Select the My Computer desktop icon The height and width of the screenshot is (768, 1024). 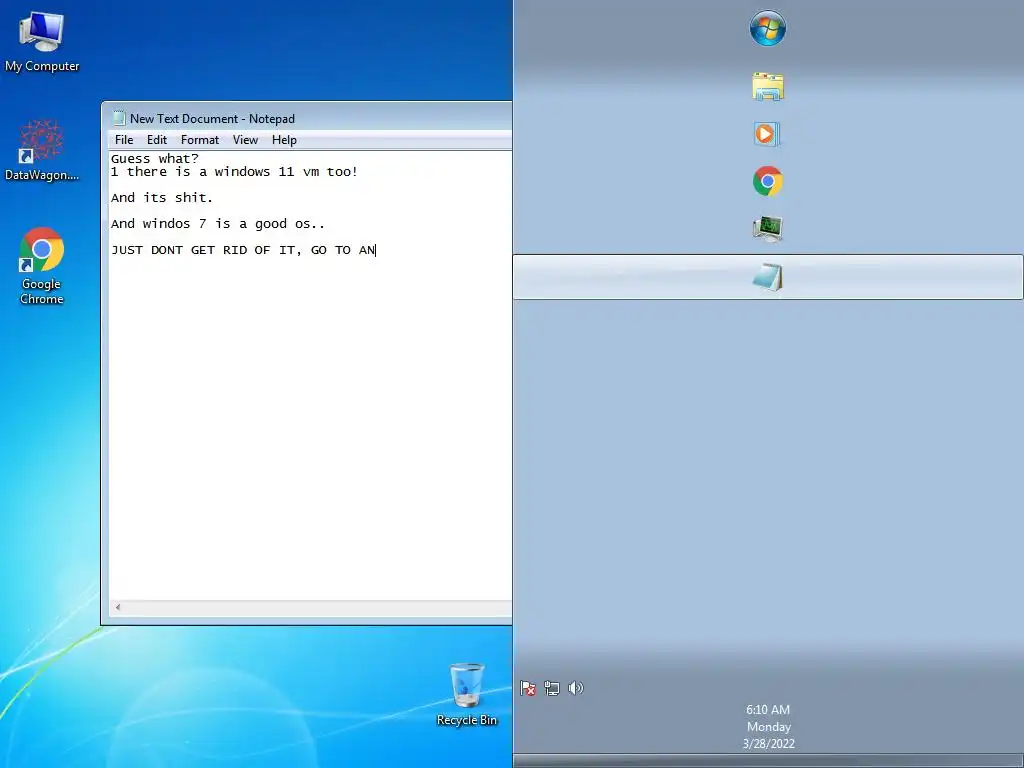click(42, 42)
